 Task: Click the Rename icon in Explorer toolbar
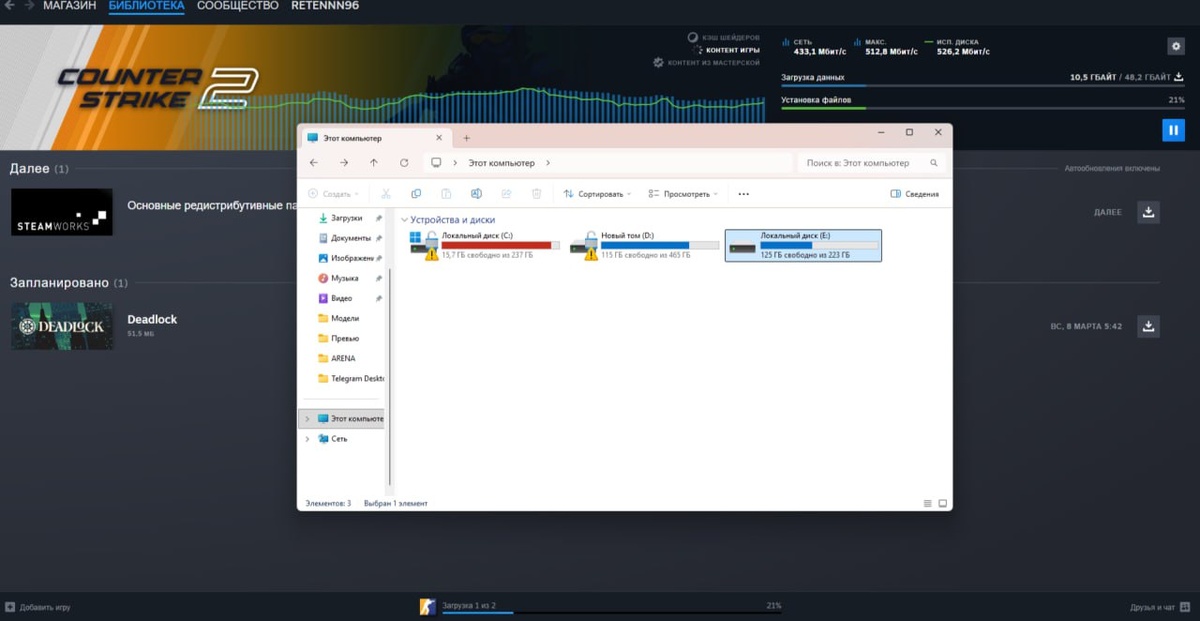[x=476, y=194]
